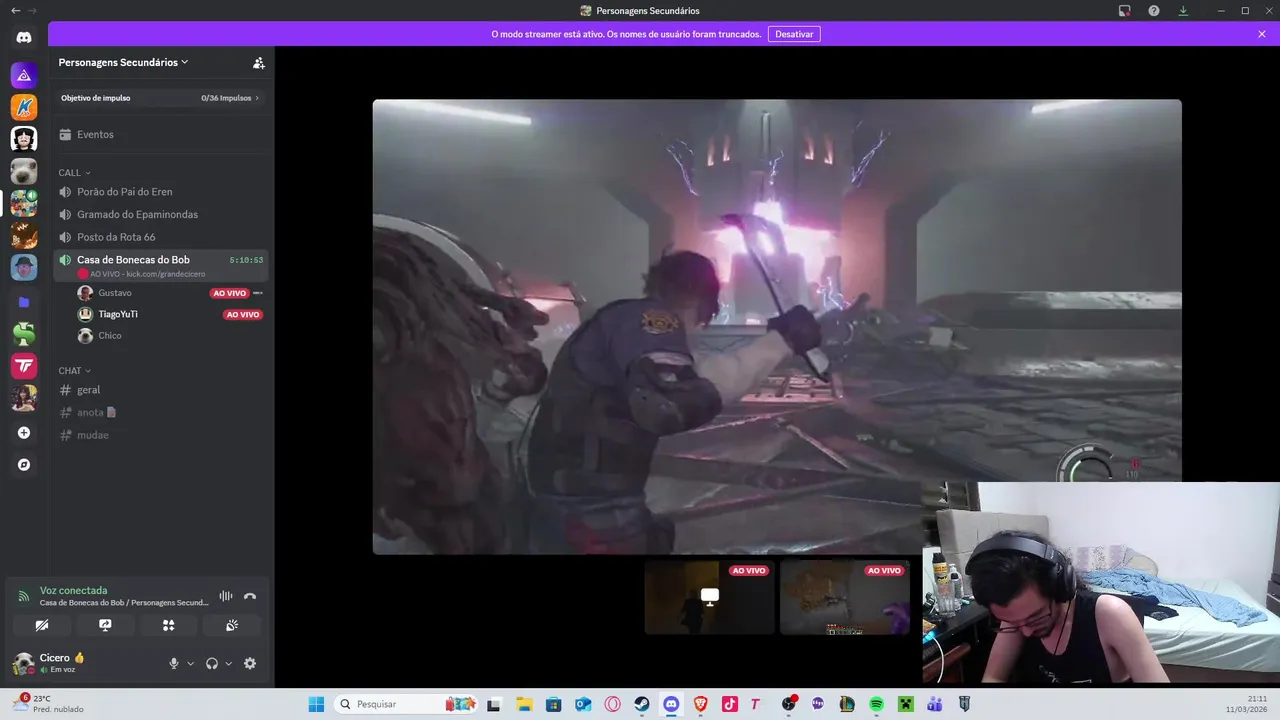The width and height of the screenshot is (1280, 720).
Task: Join Posto da Rota 66 voice channel
Action: [161, 237]
